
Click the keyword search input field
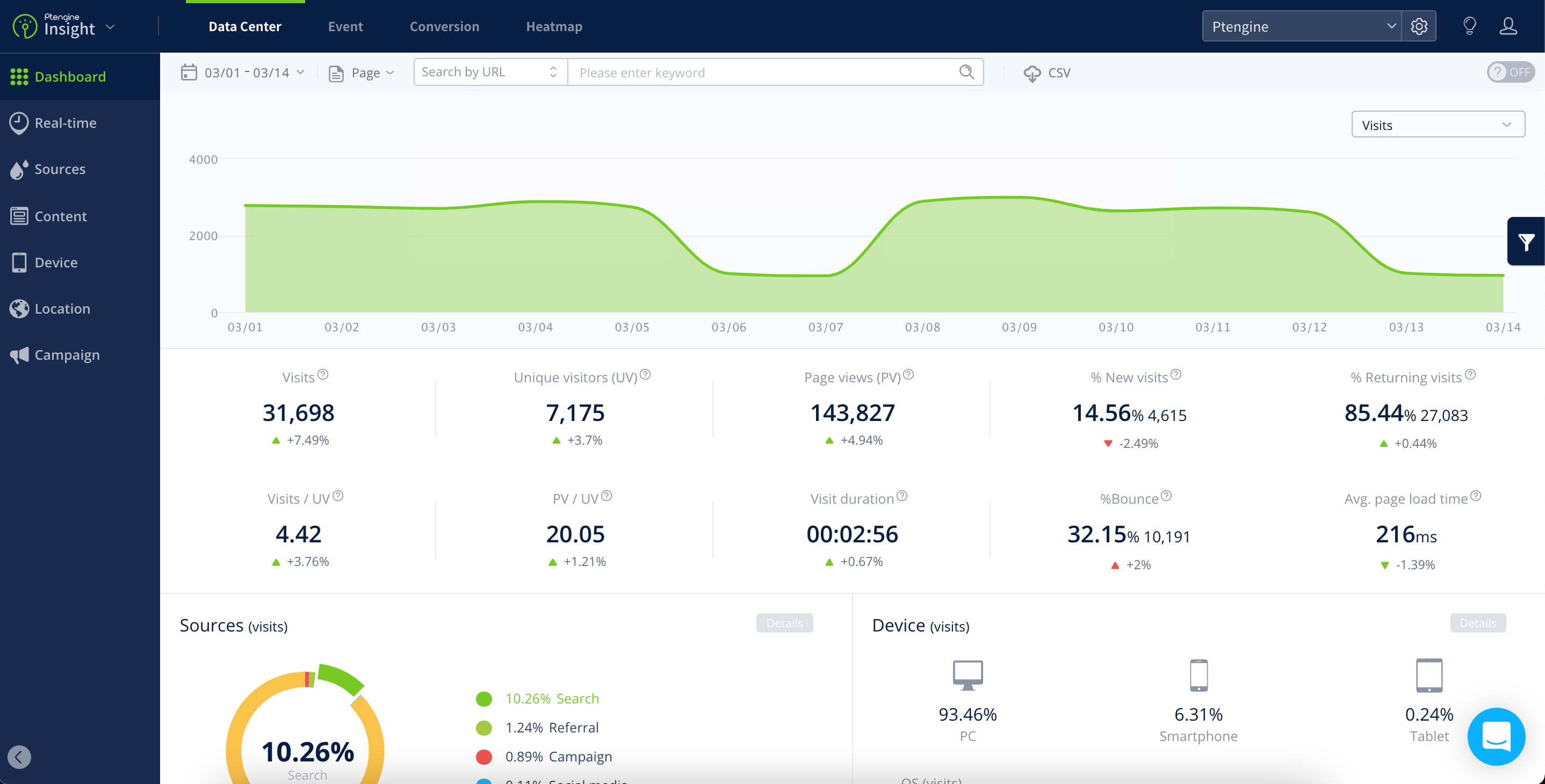[x=762, y=72]
